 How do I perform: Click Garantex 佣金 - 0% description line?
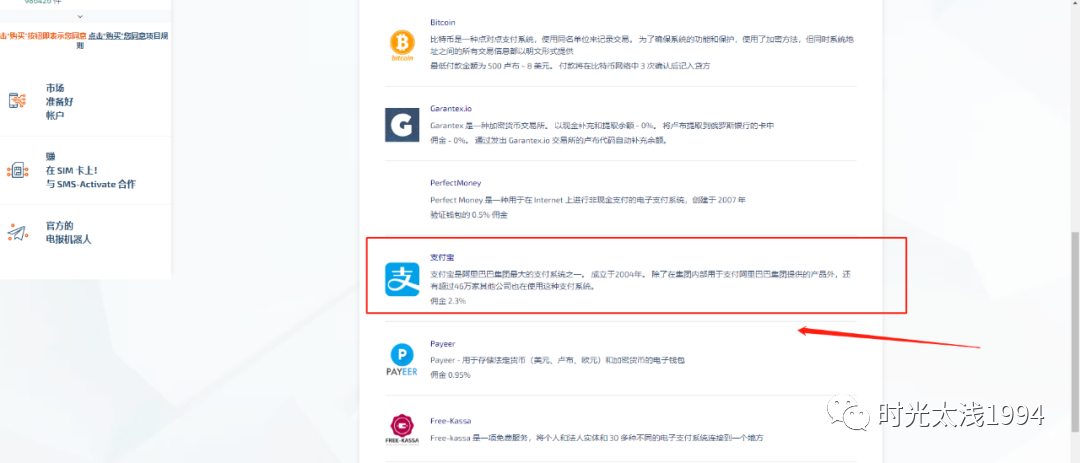(549, 140)
